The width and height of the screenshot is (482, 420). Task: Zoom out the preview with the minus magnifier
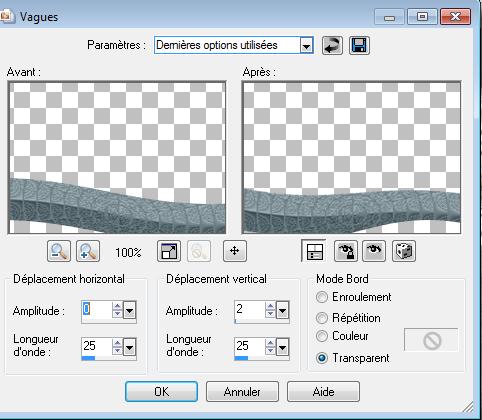(x=59, y=251)
